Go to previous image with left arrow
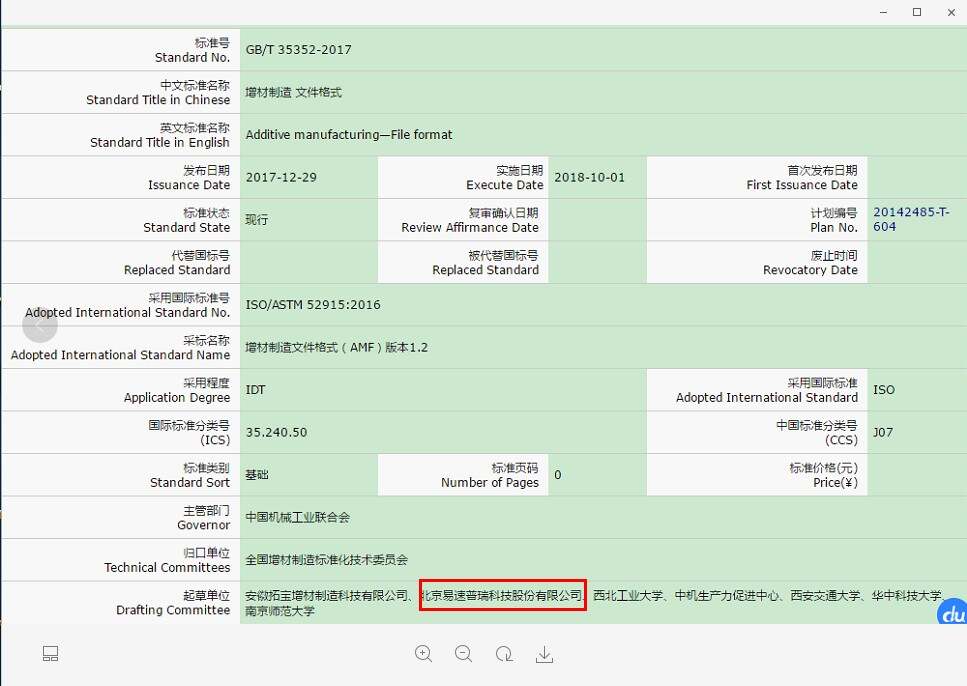967x686 pixels. (x=40, y=326)
